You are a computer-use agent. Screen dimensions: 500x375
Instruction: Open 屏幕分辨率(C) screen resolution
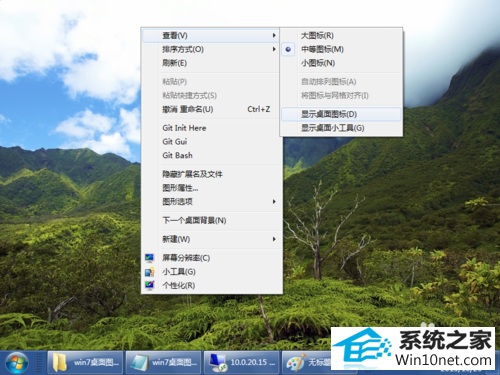(212, 258)
